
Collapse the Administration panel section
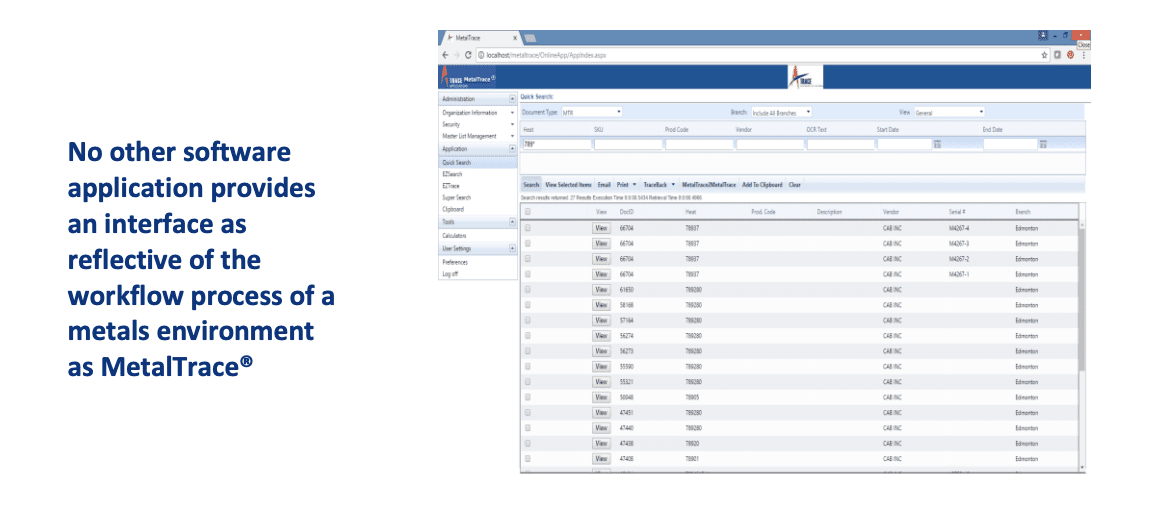pos(513,99)
